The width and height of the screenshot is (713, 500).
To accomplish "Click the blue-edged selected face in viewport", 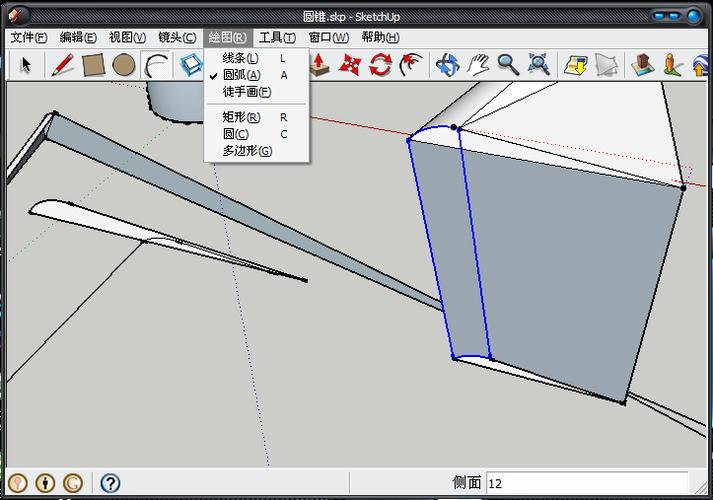I will 450,245.
